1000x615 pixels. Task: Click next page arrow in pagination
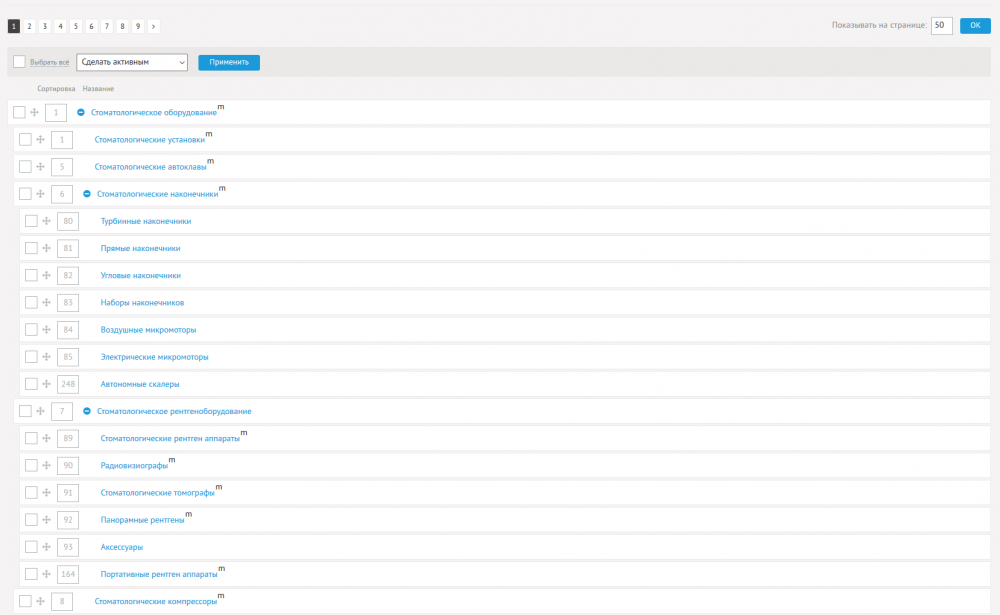click(153, 26)
